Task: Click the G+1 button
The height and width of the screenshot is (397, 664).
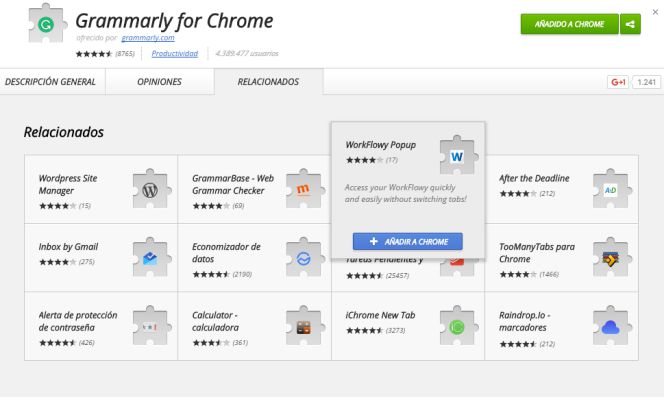Action: pyautogui.click(x=618, y=82)
